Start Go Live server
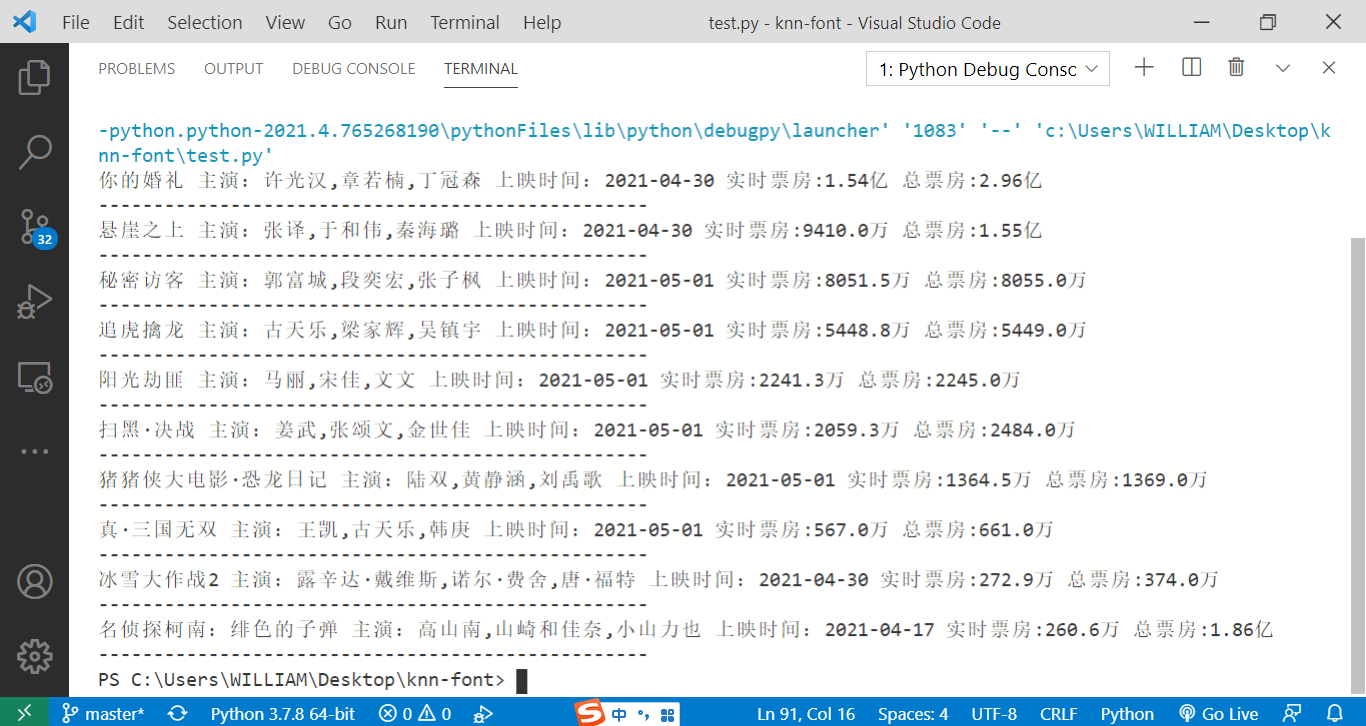1366x726 pixels. pos(1218,714)
